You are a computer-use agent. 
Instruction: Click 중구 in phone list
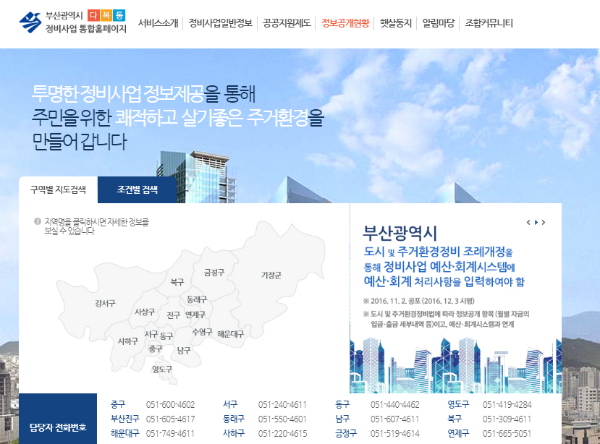[x=117, y=405]
